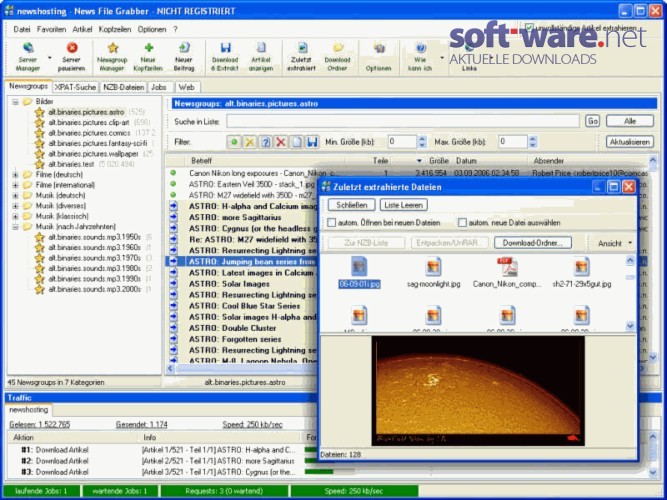
Task: Expand the Filme (international) folder
Action: [15, 185]
